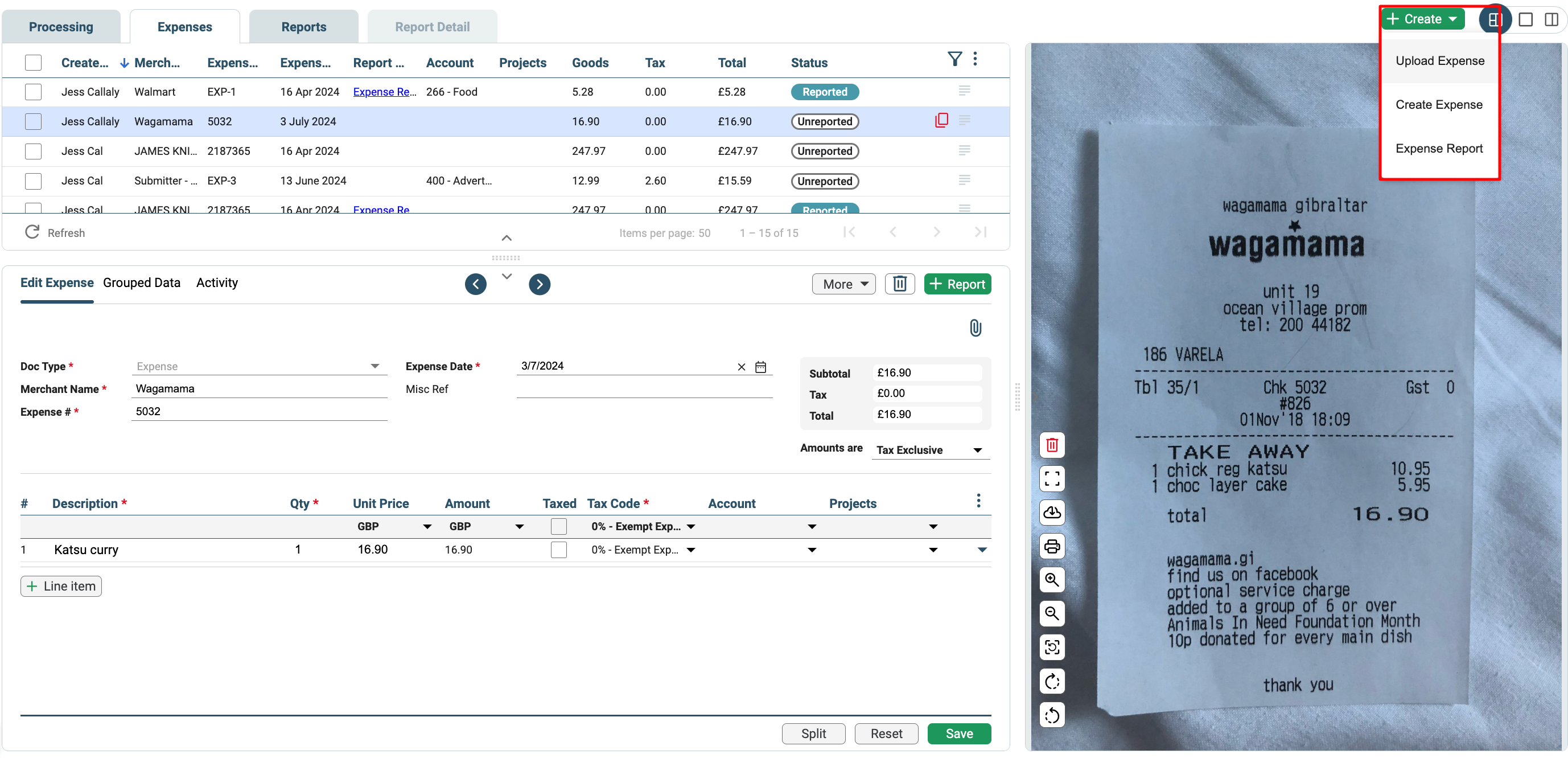Switch to the Processing tab
Viewport: 1568px width, 758px height.
click(61, 27)
